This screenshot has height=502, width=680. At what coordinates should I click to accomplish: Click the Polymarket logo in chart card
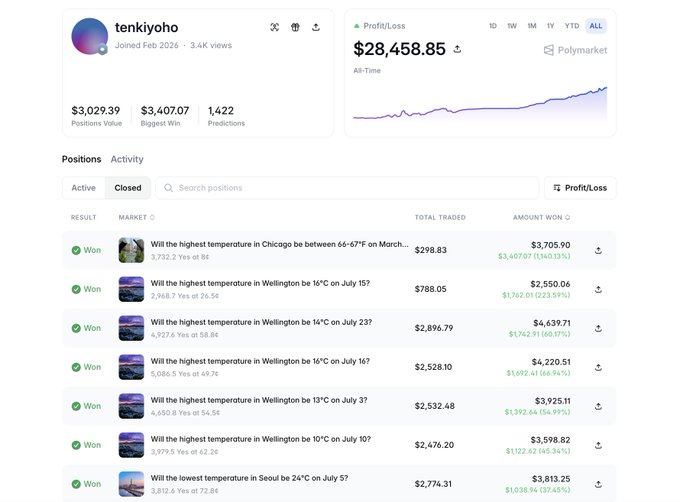(x=575, y=50)
